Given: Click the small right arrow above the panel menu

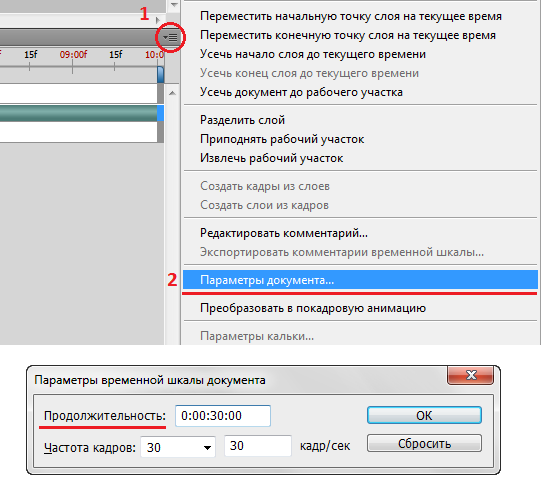Looking at the screenshot, I should pyautogui.click(x=158, y=20).
